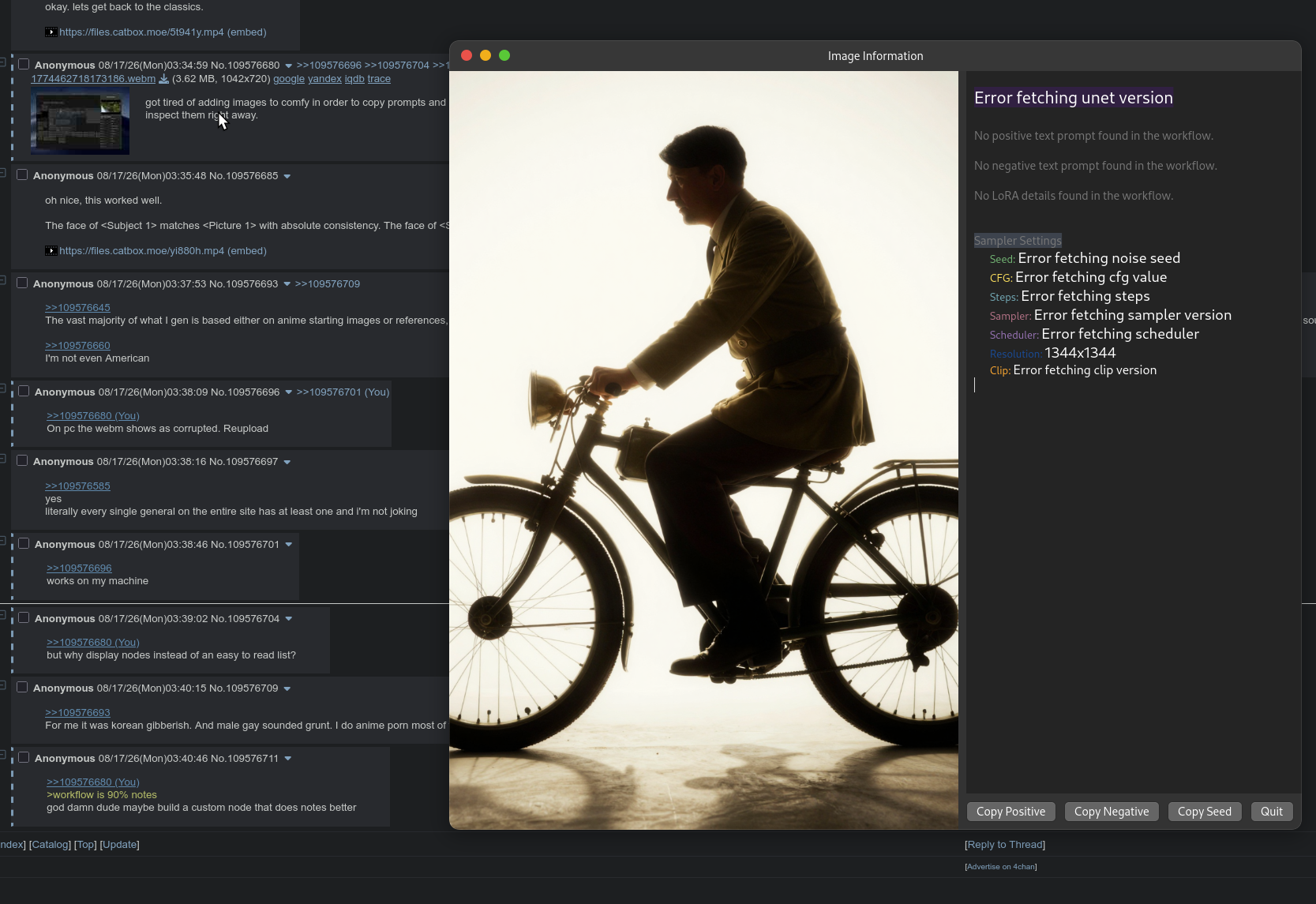
Task: Mark the checkbox for post No.109576697
Action: (x=22, y=460)
